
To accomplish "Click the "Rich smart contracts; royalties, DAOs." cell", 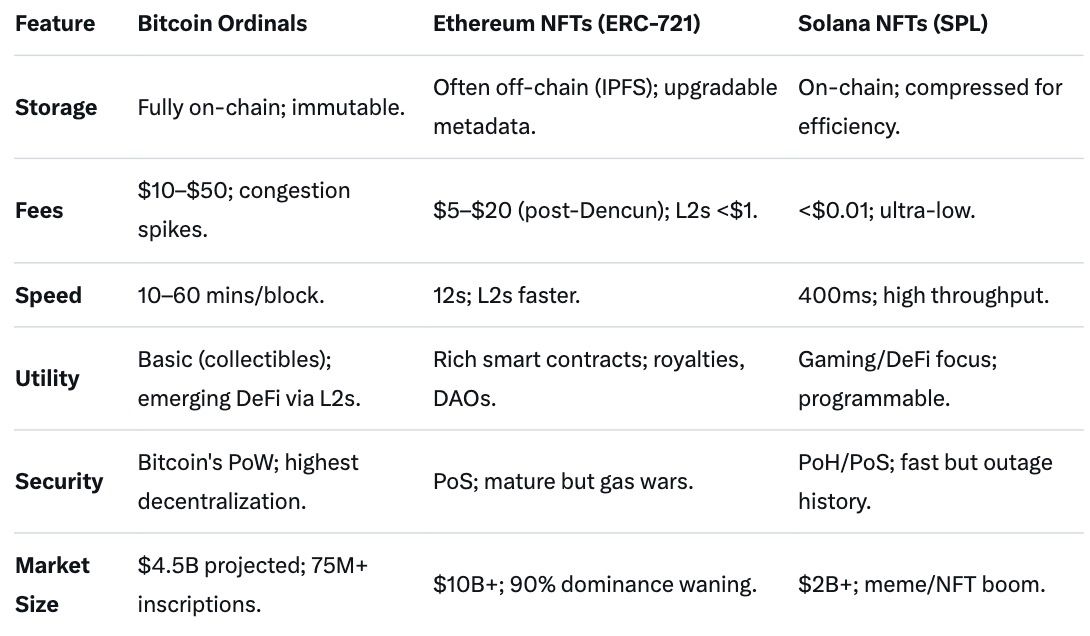I will point(588,378).
